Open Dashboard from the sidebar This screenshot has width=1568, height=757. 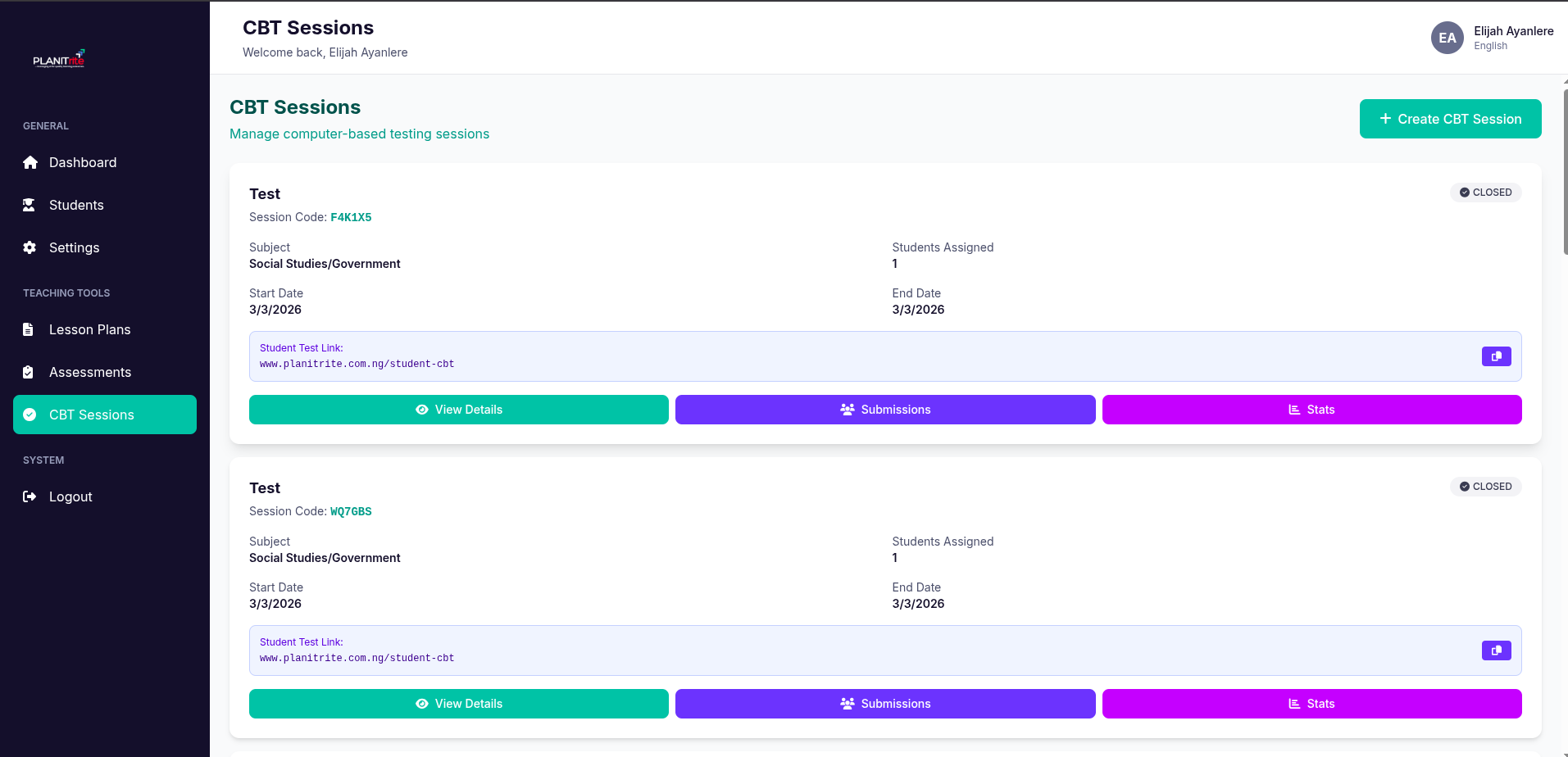click(x=82, y=162)
